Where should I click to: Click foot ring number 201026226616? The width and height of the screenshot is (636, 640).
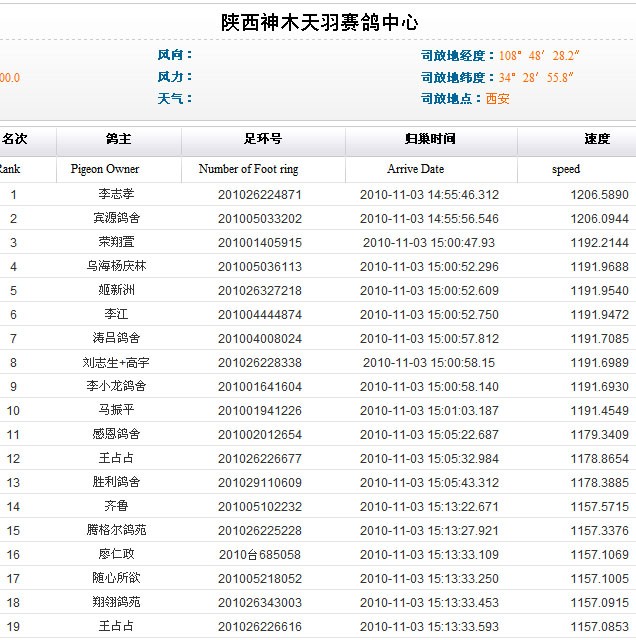(260, 626)
